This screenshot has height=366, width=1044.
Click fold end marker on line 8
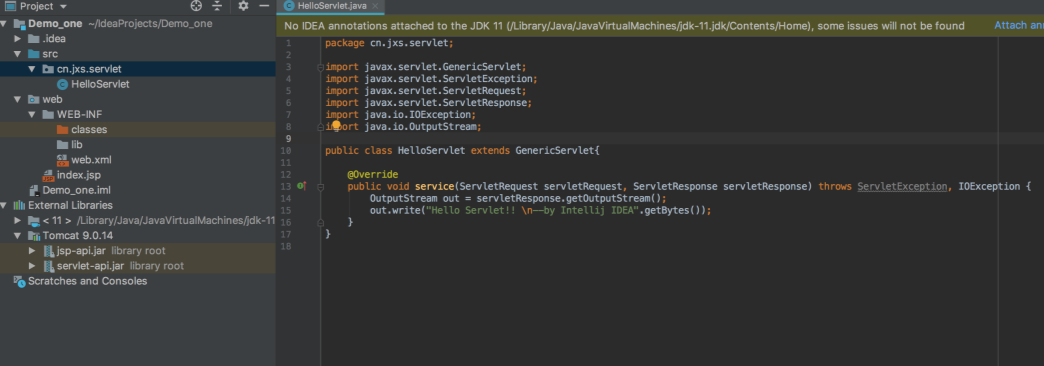320,126
